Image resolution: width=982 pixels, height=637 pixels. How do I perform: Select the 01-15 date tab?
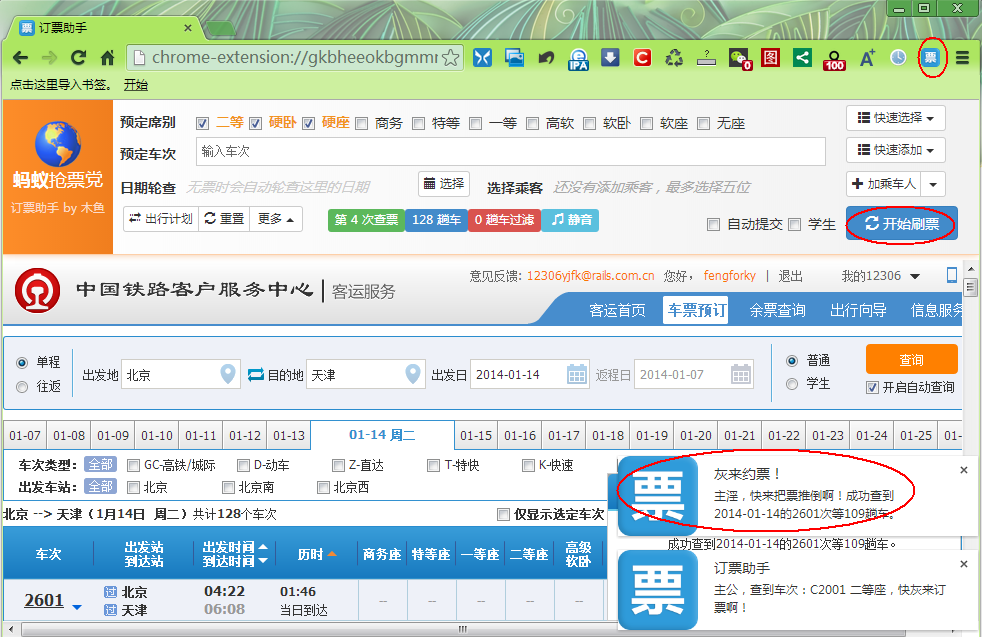pyautogui.click(x=476, y=435)
